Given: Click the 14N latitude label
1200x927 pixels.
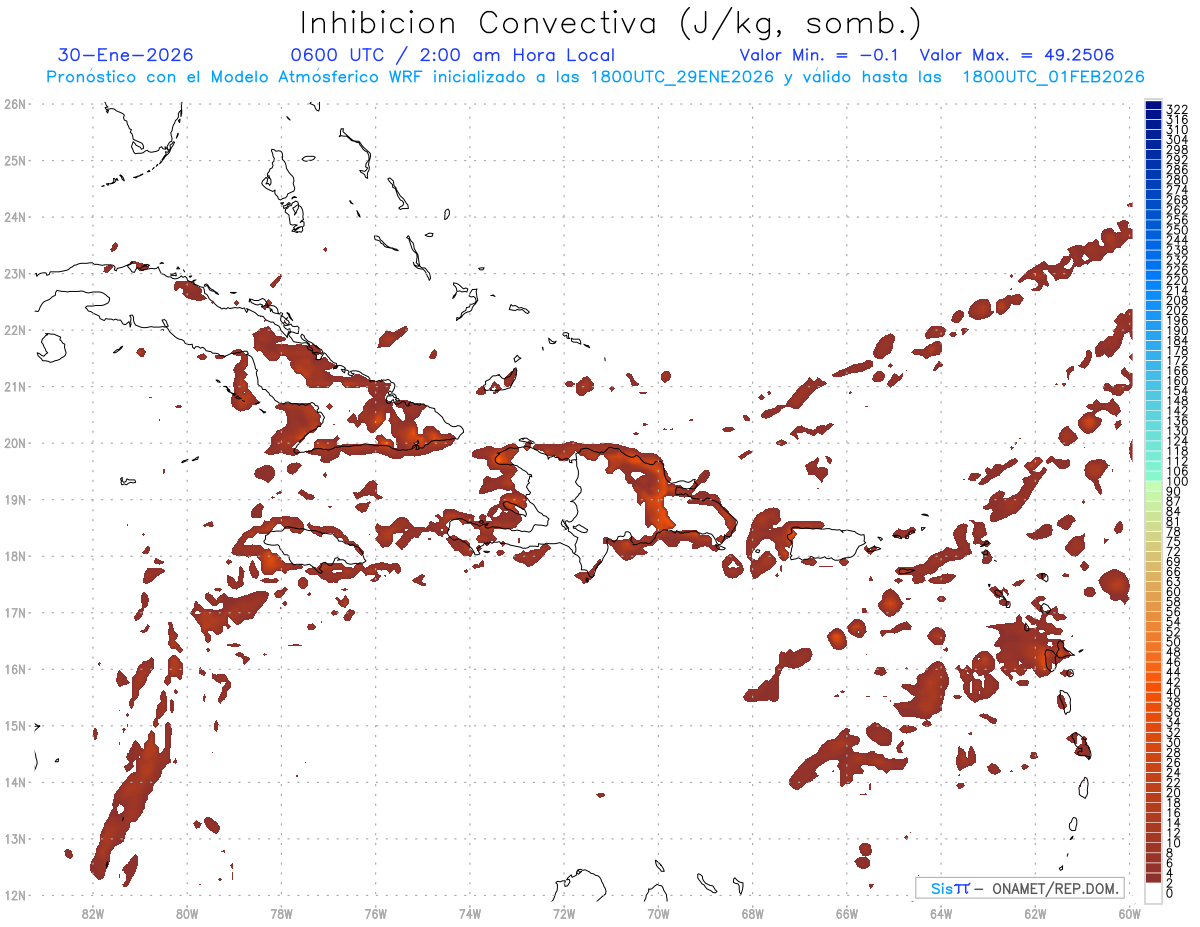Looking at the screenshot, I should coord(14,782).
